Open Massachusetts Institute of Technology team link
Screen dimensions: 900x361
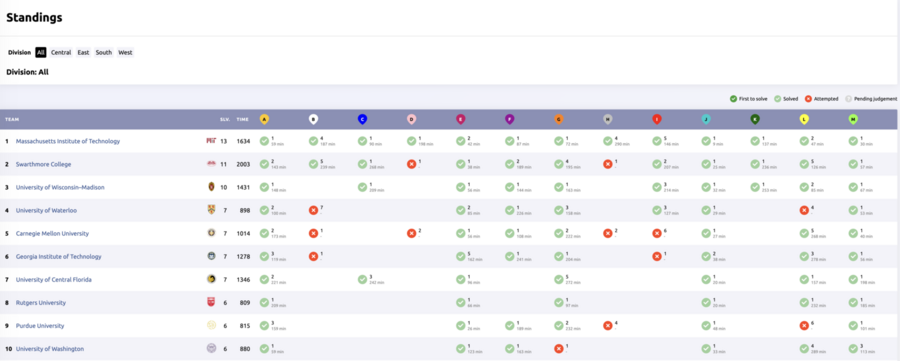tap(68, 141)
